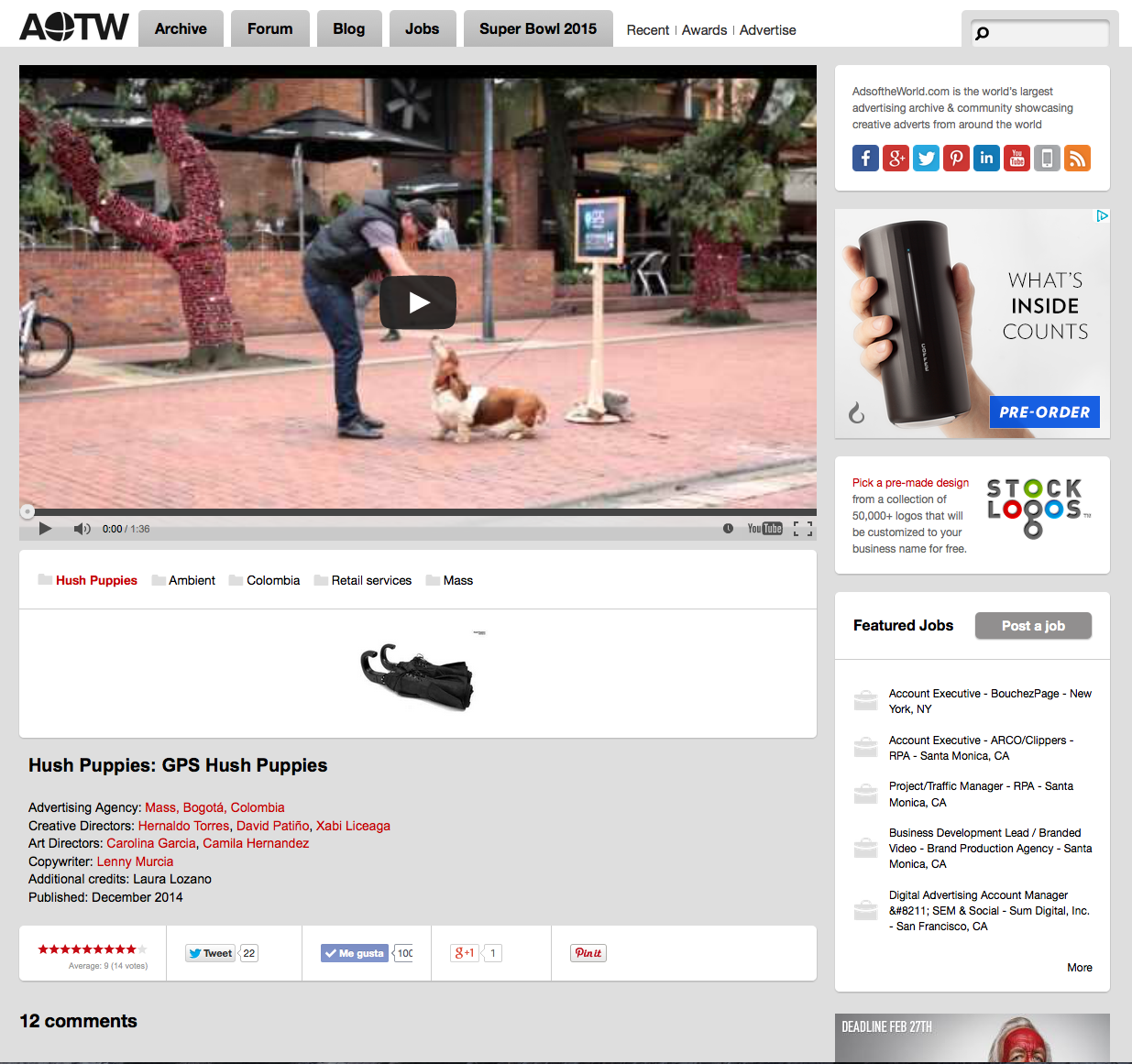The image size is (1132, 1064).
Task: Rate ad with the star rating
Action: click(92, 949)
